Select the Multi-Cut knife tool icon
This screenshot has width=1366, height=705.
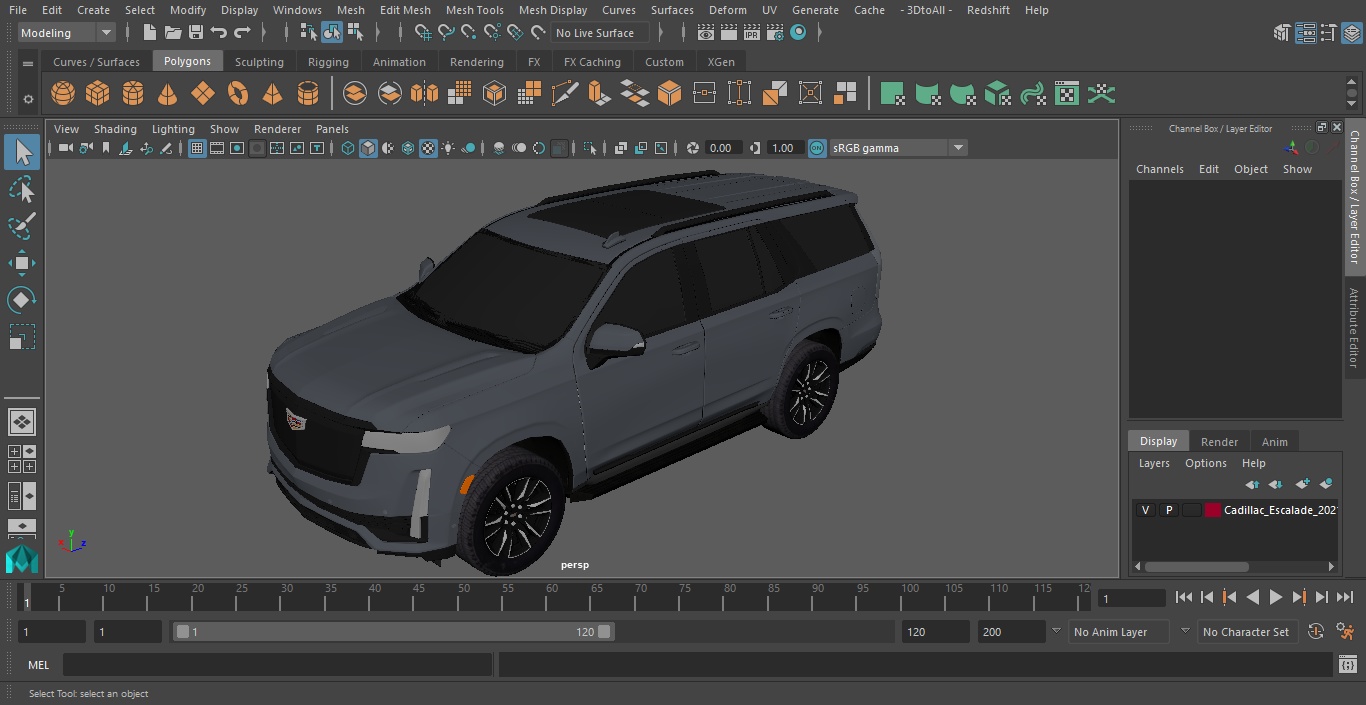coord(564,94)
